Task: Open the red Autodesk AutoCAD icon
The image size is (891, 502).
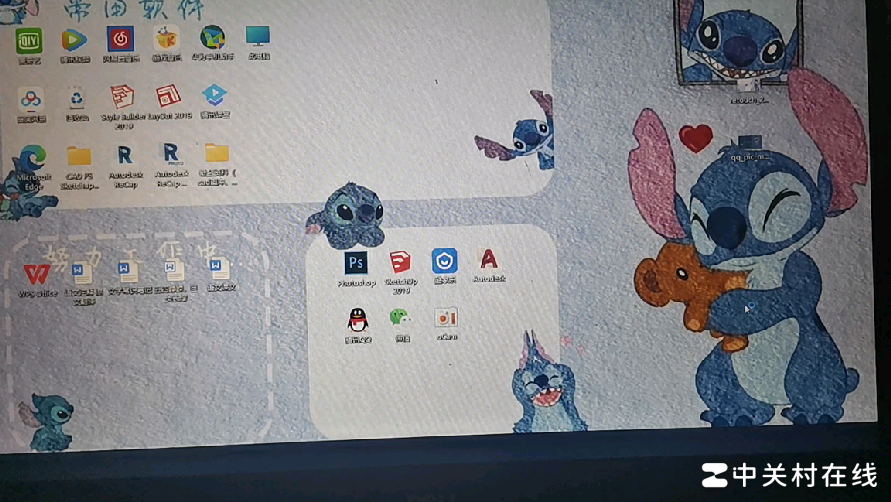Action: coord(488,260)
